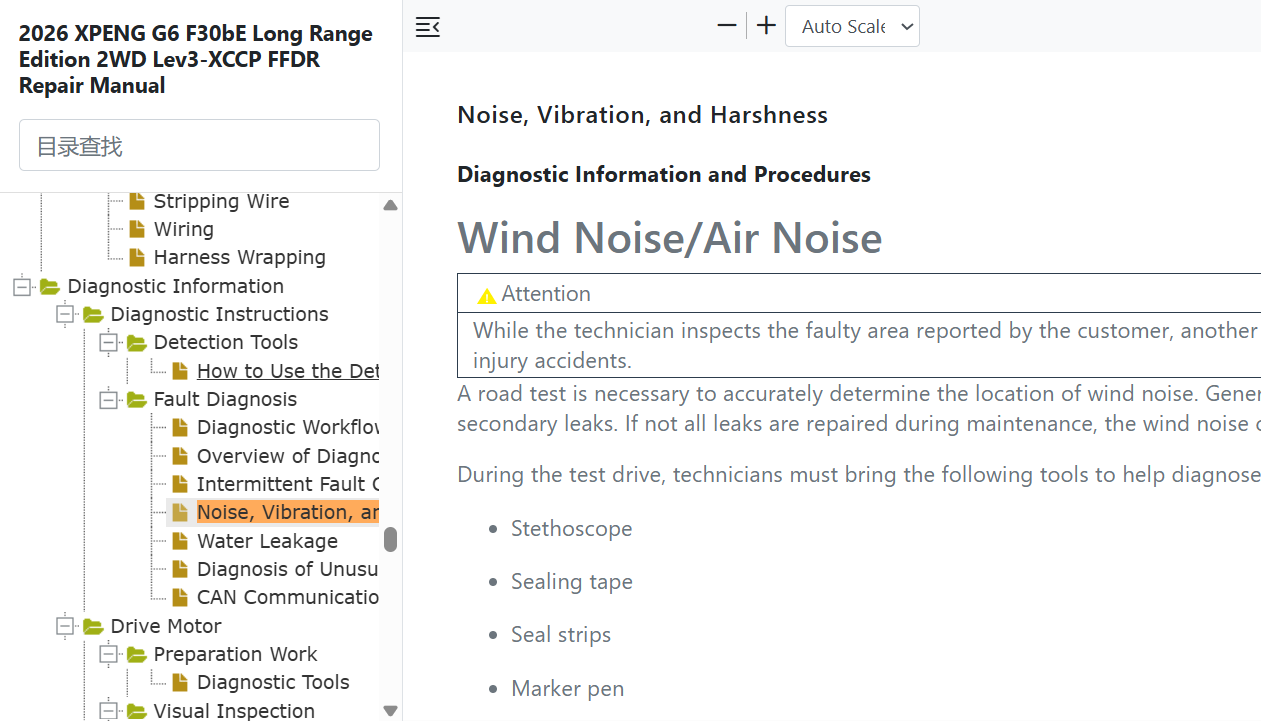The image size is (1261, 721).
Task: Click the CAN Communication page icon
Action: click(180, 597)
